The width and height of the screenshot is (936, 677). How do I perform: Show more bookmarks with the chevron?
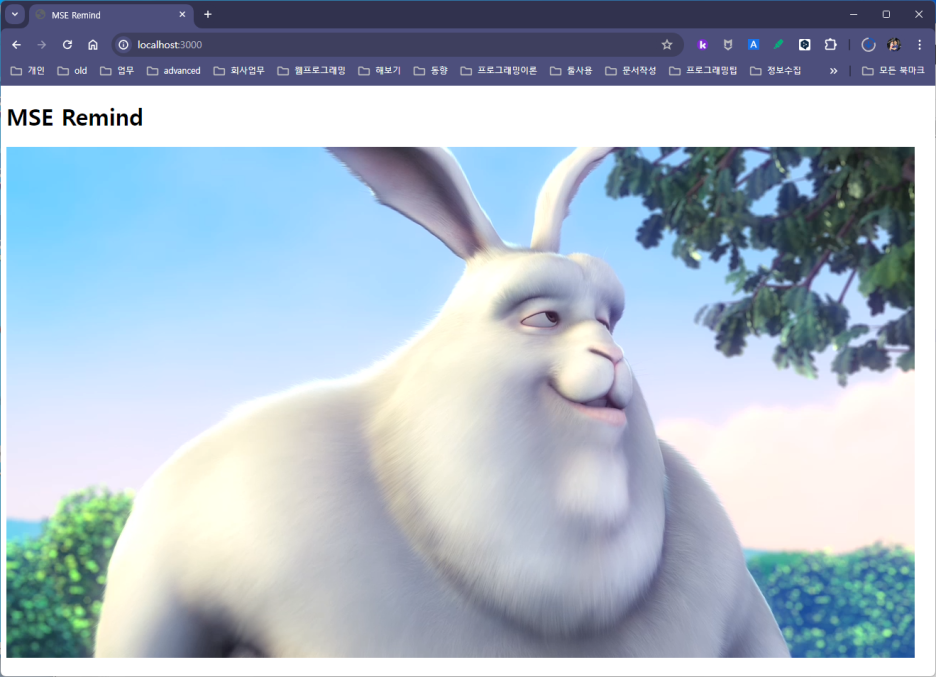click(x=833, y=71)
